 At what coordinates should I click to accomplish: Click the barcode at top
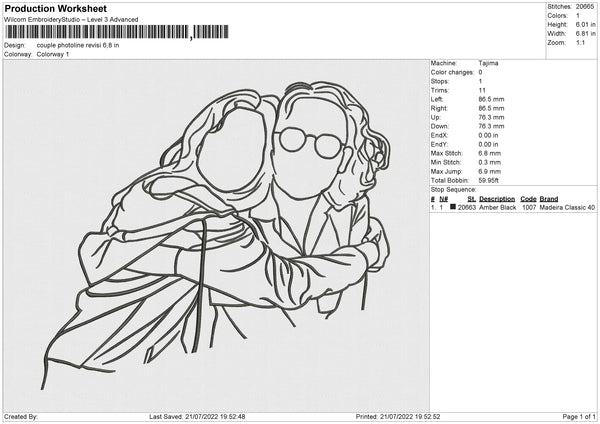click(x=117, y=32)
